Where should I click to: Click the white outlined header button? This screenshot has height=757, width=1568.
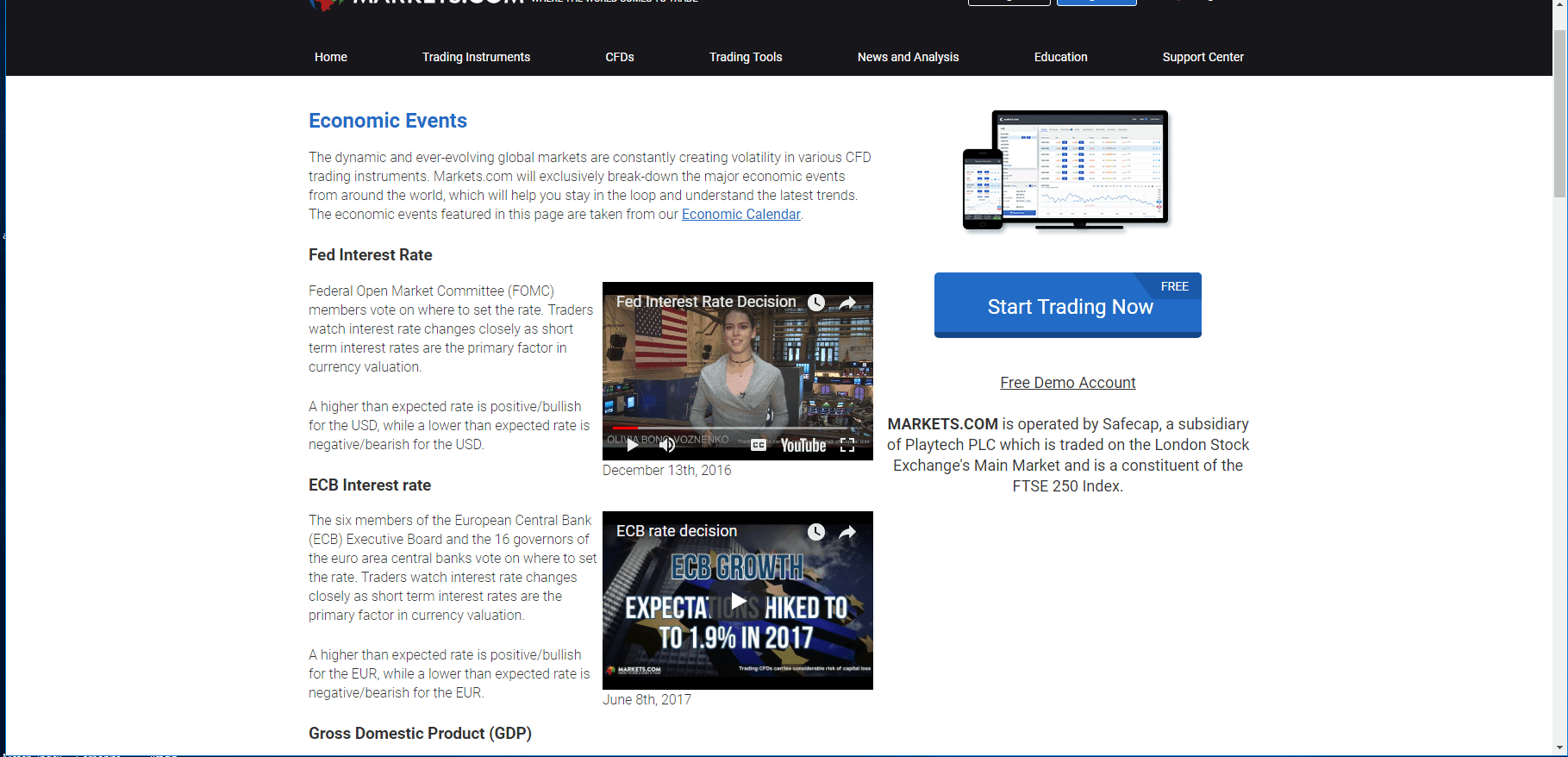tap(1009, 3)
